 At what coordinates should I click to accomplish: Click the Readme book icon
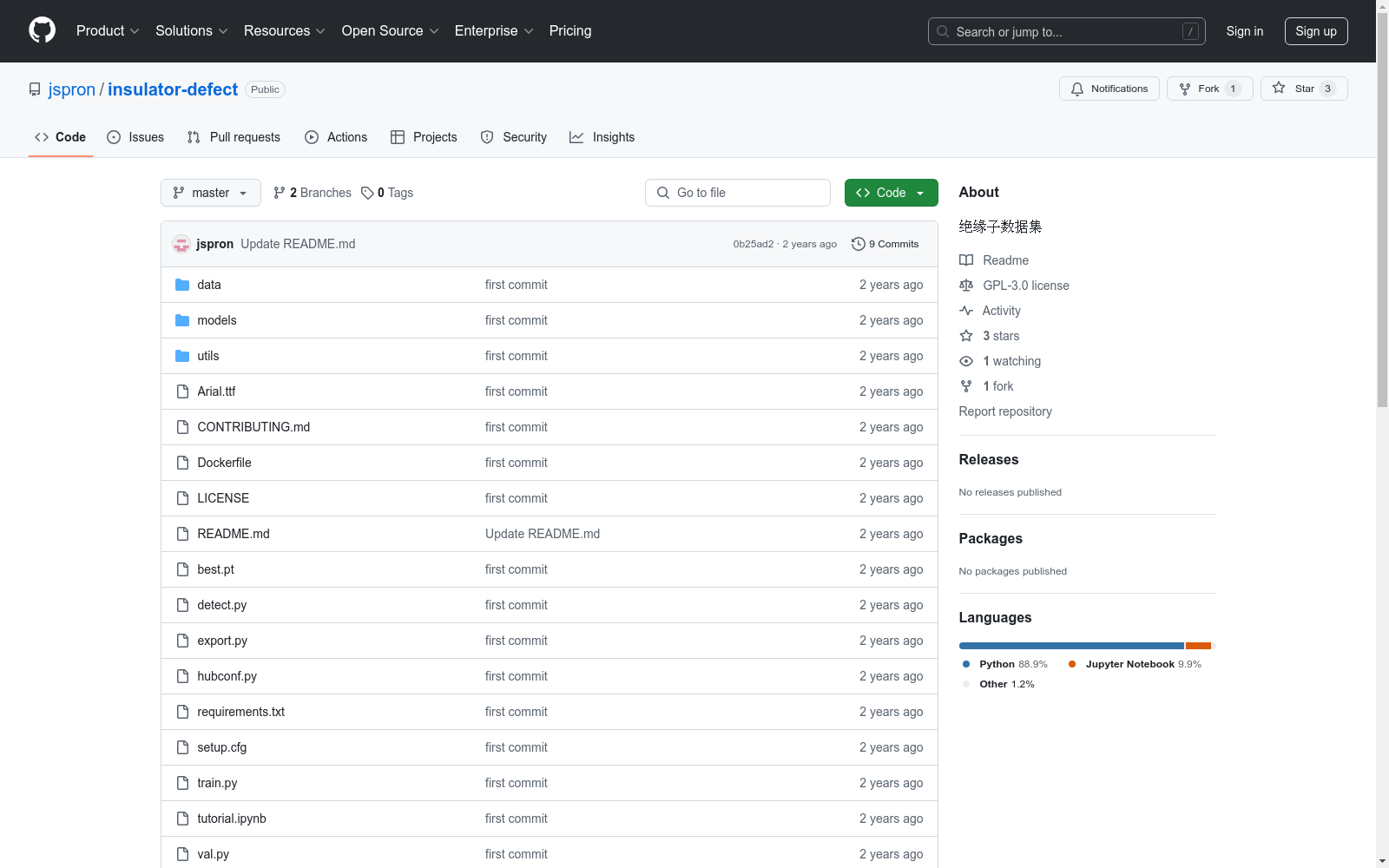[x=966, y=260]
